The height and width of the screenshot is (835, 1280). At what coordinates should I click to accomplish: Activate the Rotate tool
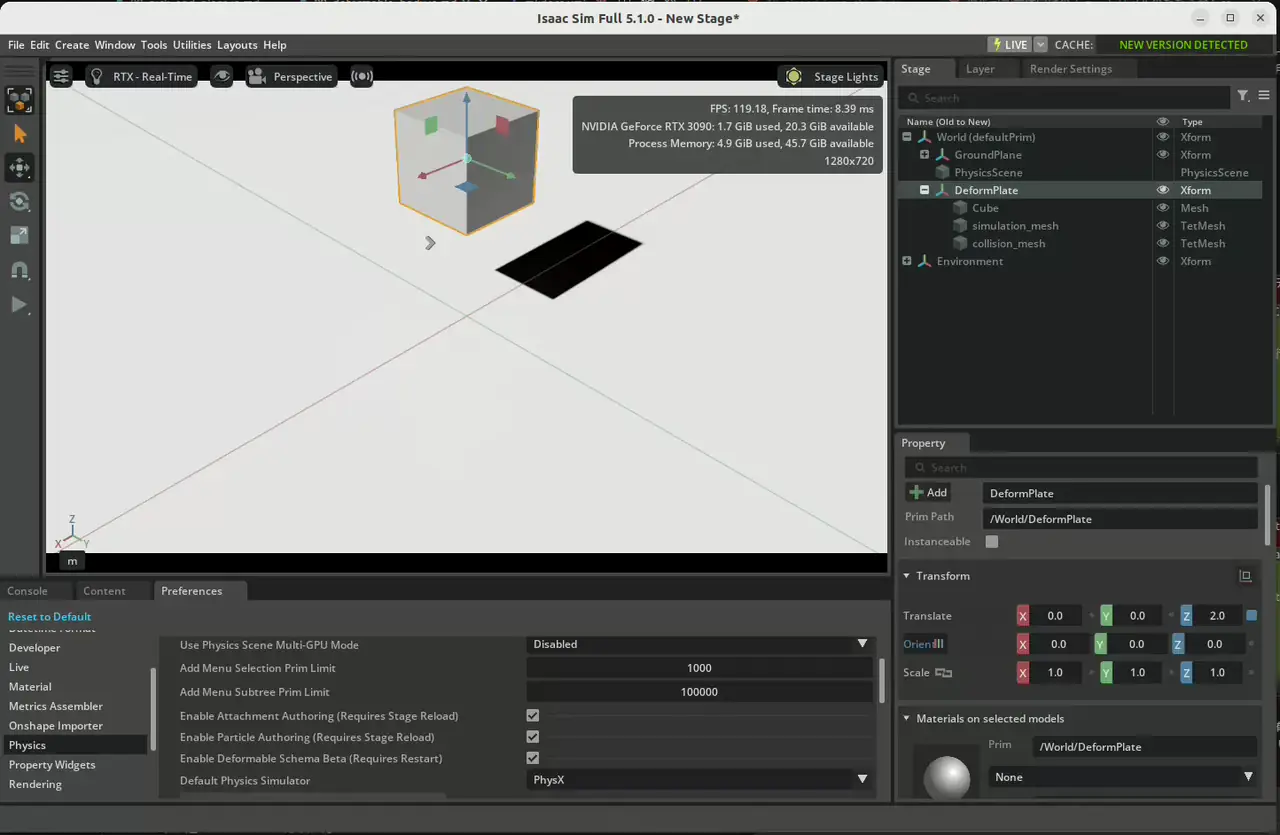pos(20,201)
